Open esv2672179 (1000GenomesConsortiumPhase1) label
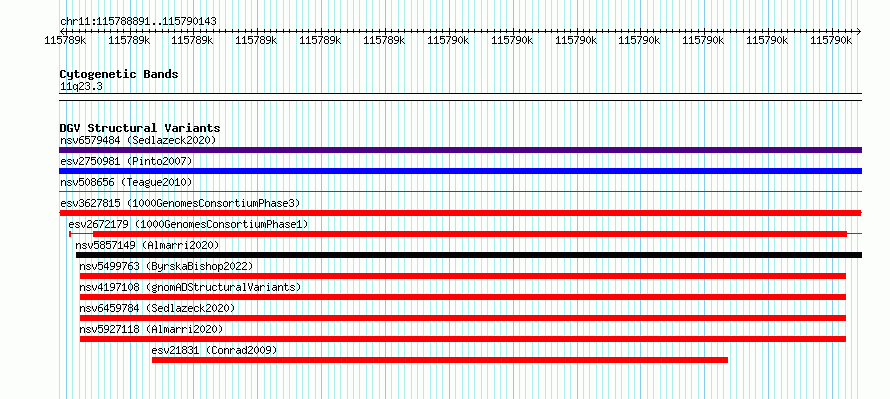This screenshot has width=890, height=399. 188,224
